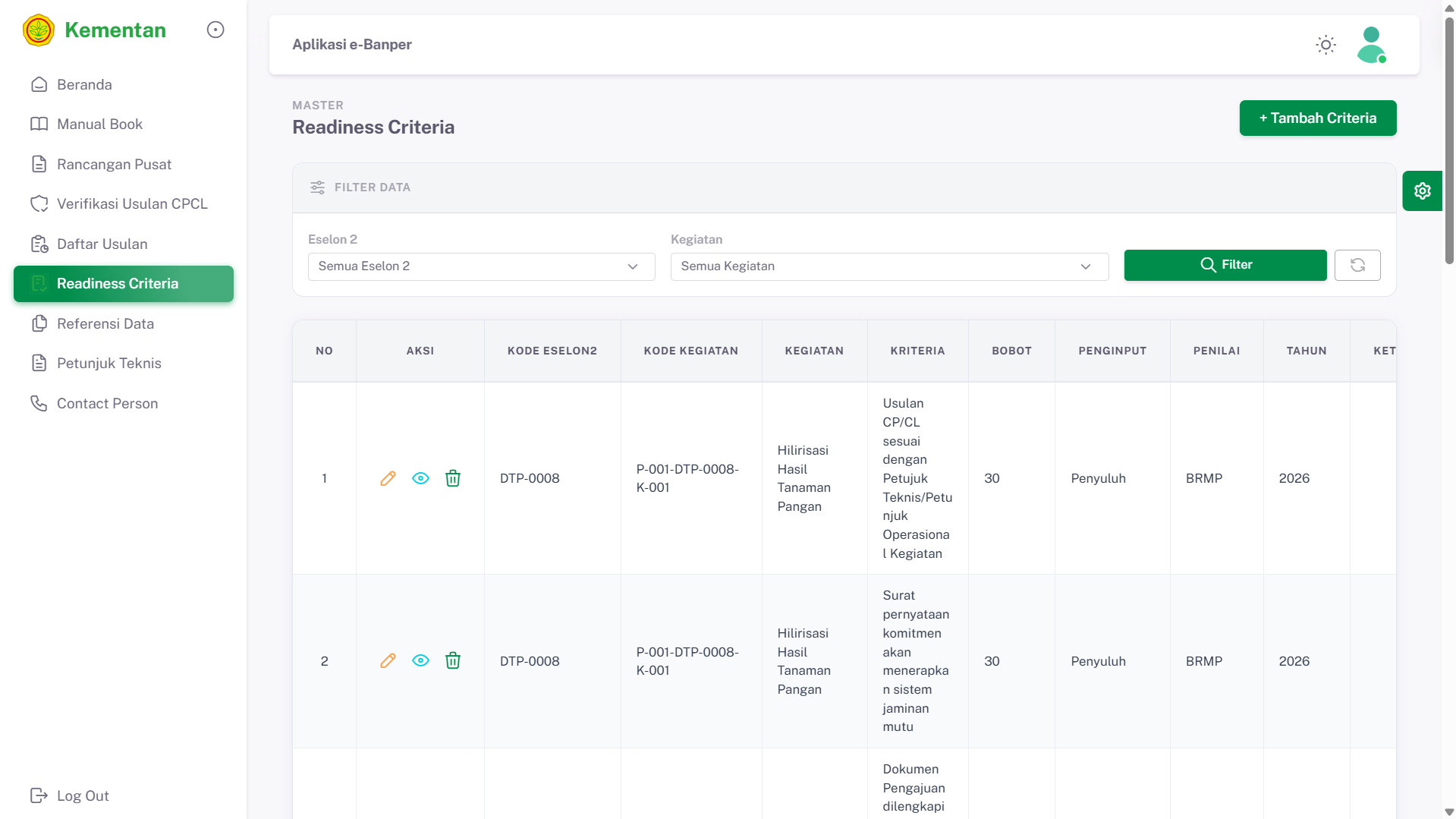
Task: Delete row 2 using the trash icon
Action: point(453,660)
